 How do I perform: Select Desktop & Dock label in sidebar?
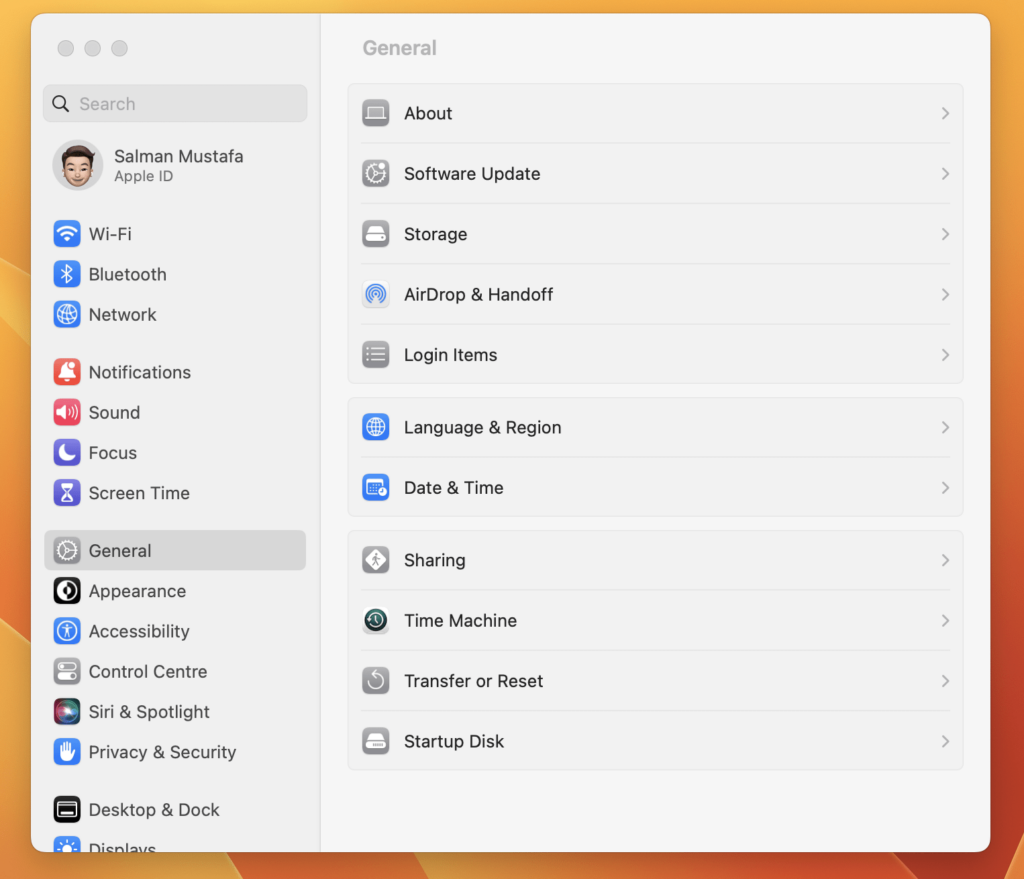(154, 810)
